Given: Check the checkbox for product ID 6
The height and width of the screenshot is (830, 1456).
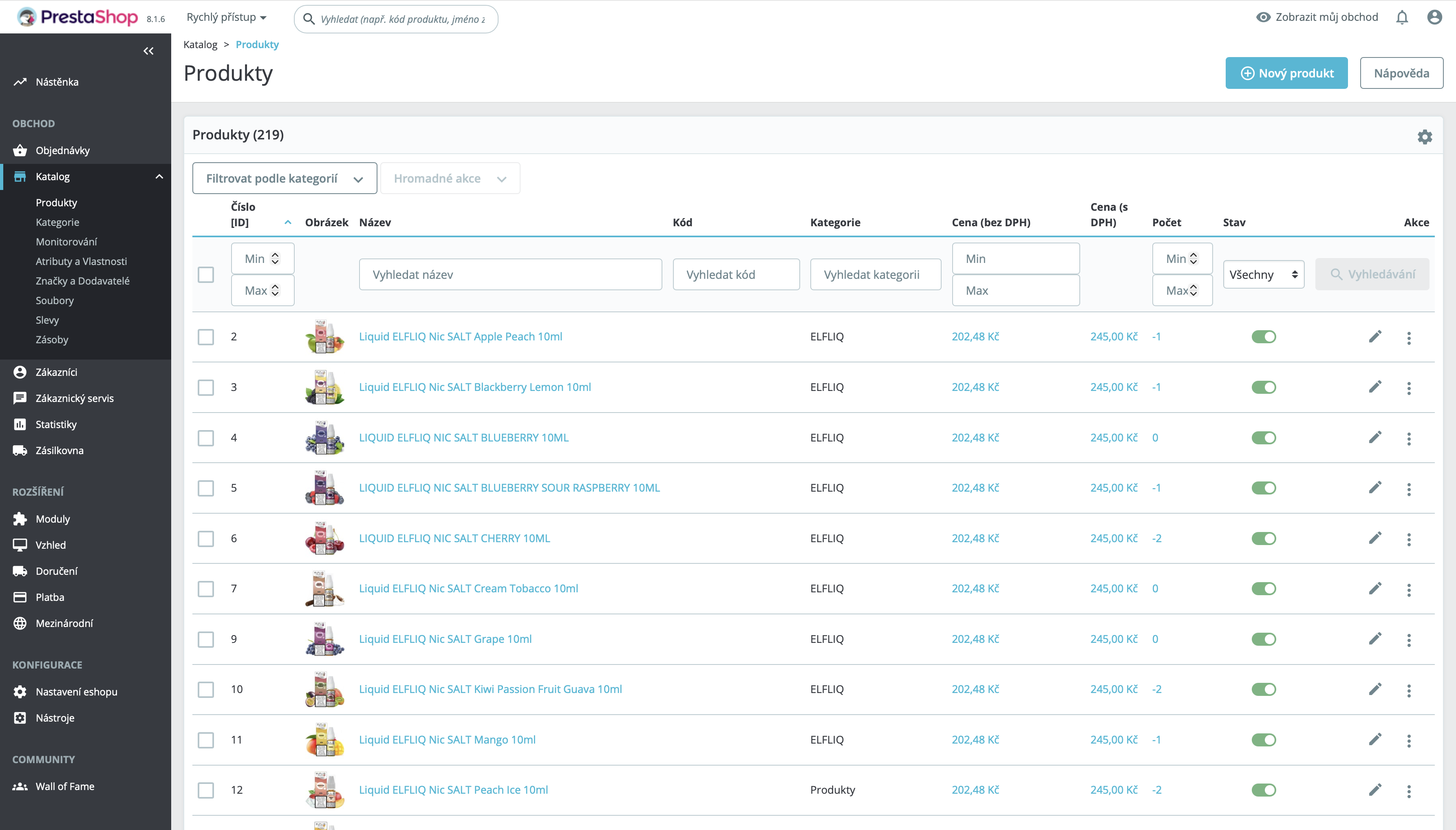Looking at the screenshot, I should [x=206, y=539].
